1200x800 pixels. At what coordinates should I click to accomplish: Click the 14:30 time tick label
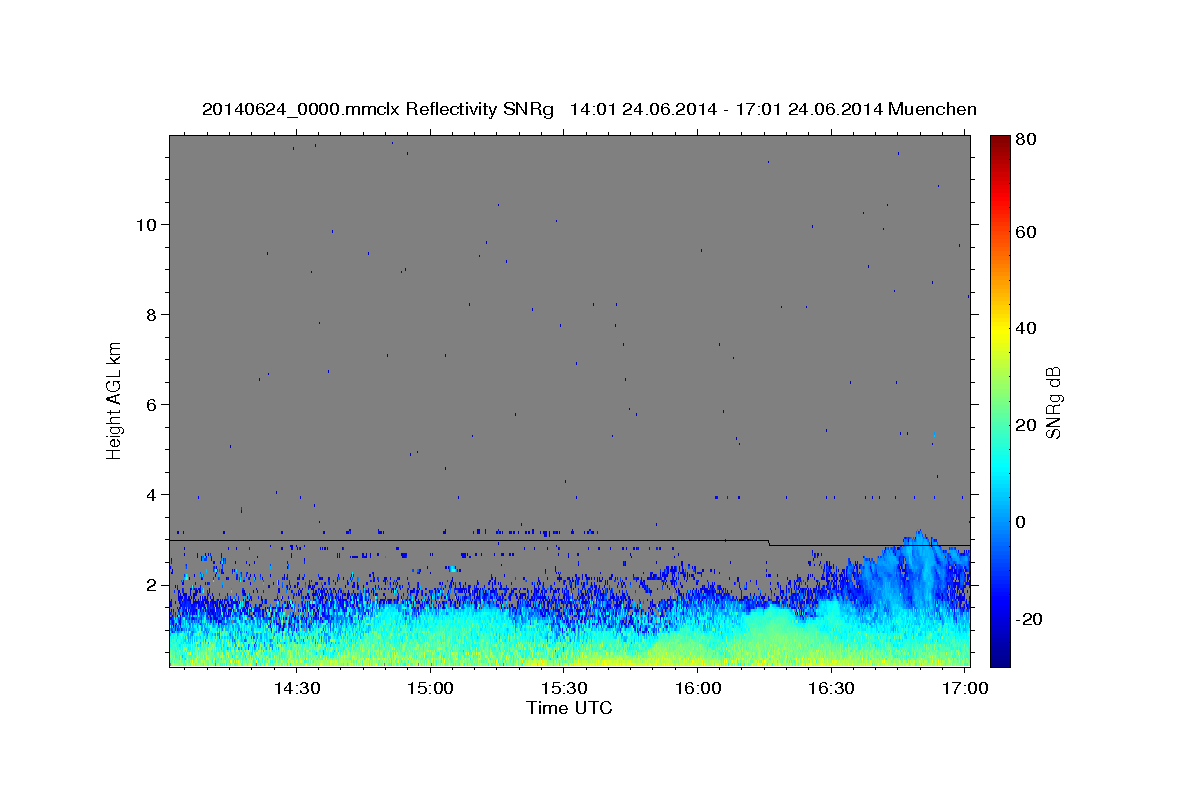point(297,689)
